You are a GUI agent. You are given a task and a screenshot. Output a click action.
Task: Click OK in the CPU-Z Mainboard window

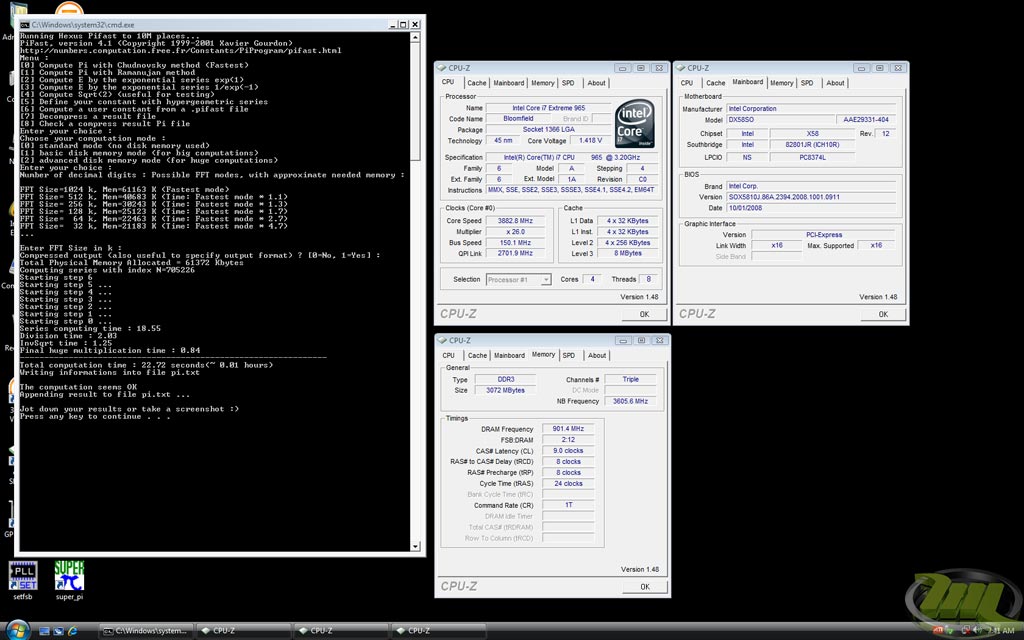pos(883,314)
